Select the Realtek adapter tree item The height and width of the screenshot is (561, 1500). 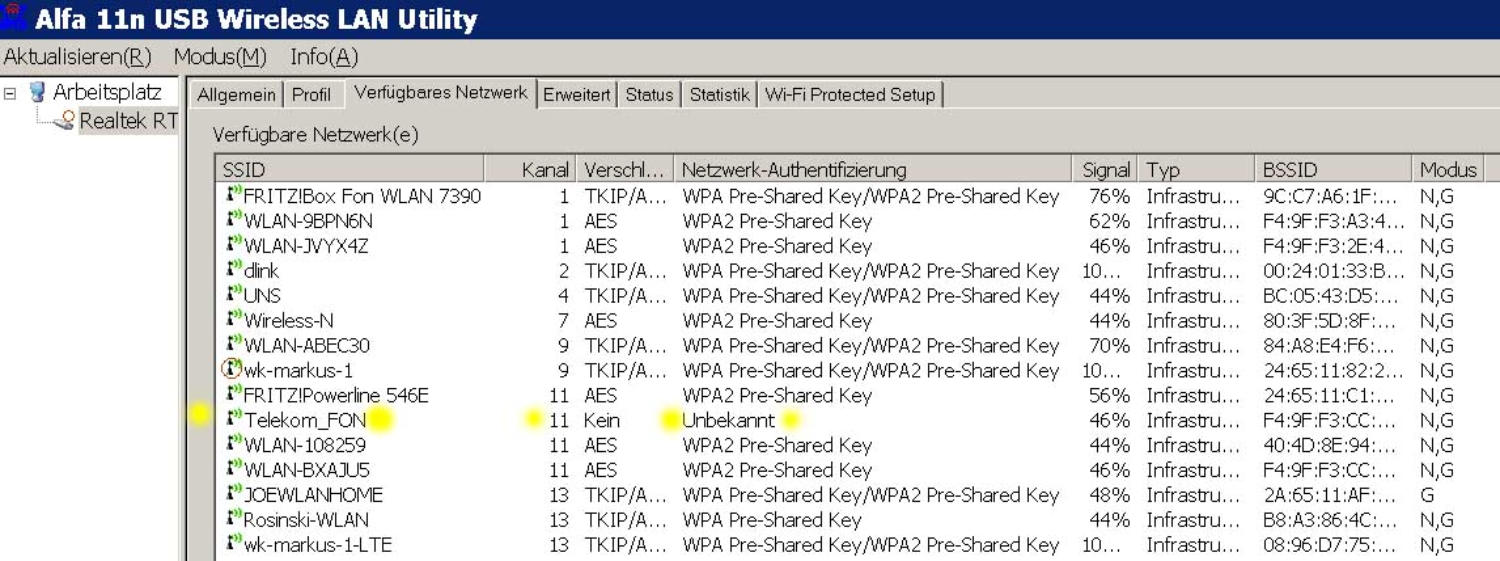128,121
